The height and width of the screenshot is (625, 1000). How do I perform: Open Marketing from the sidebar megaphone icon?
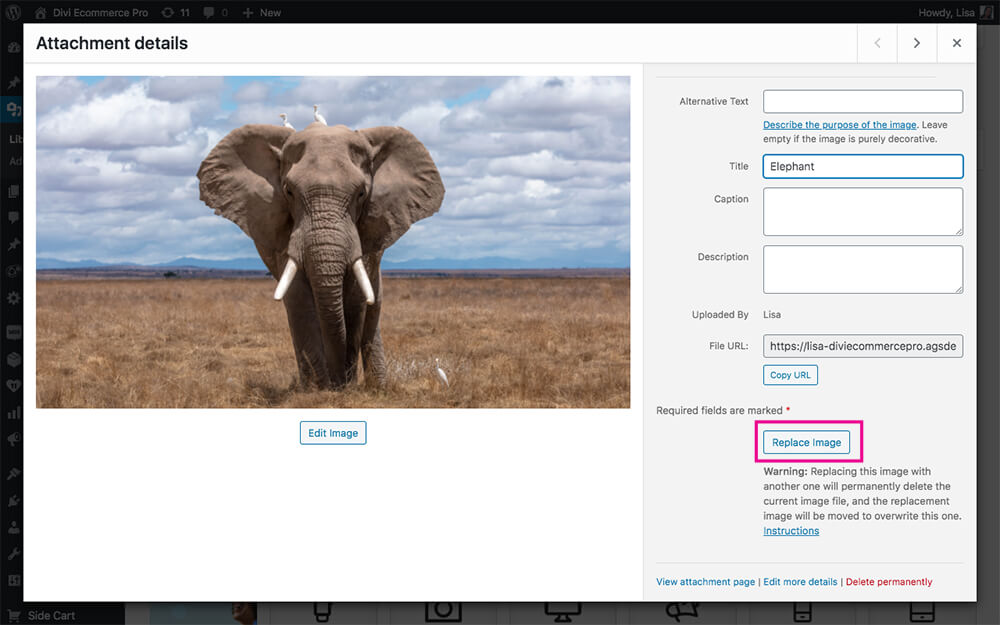click(x=13, y=439)
